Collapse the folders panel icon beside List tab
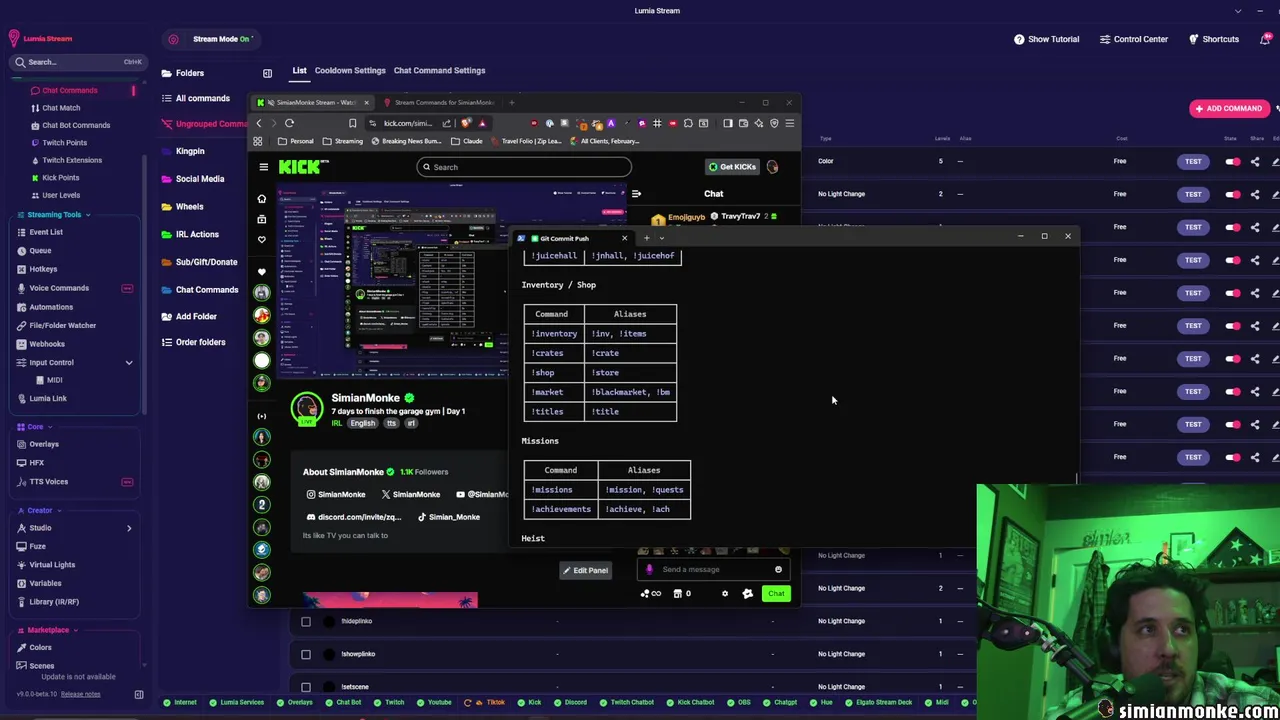The height and width of the screenshot is (720, 1280). (267, 73)
